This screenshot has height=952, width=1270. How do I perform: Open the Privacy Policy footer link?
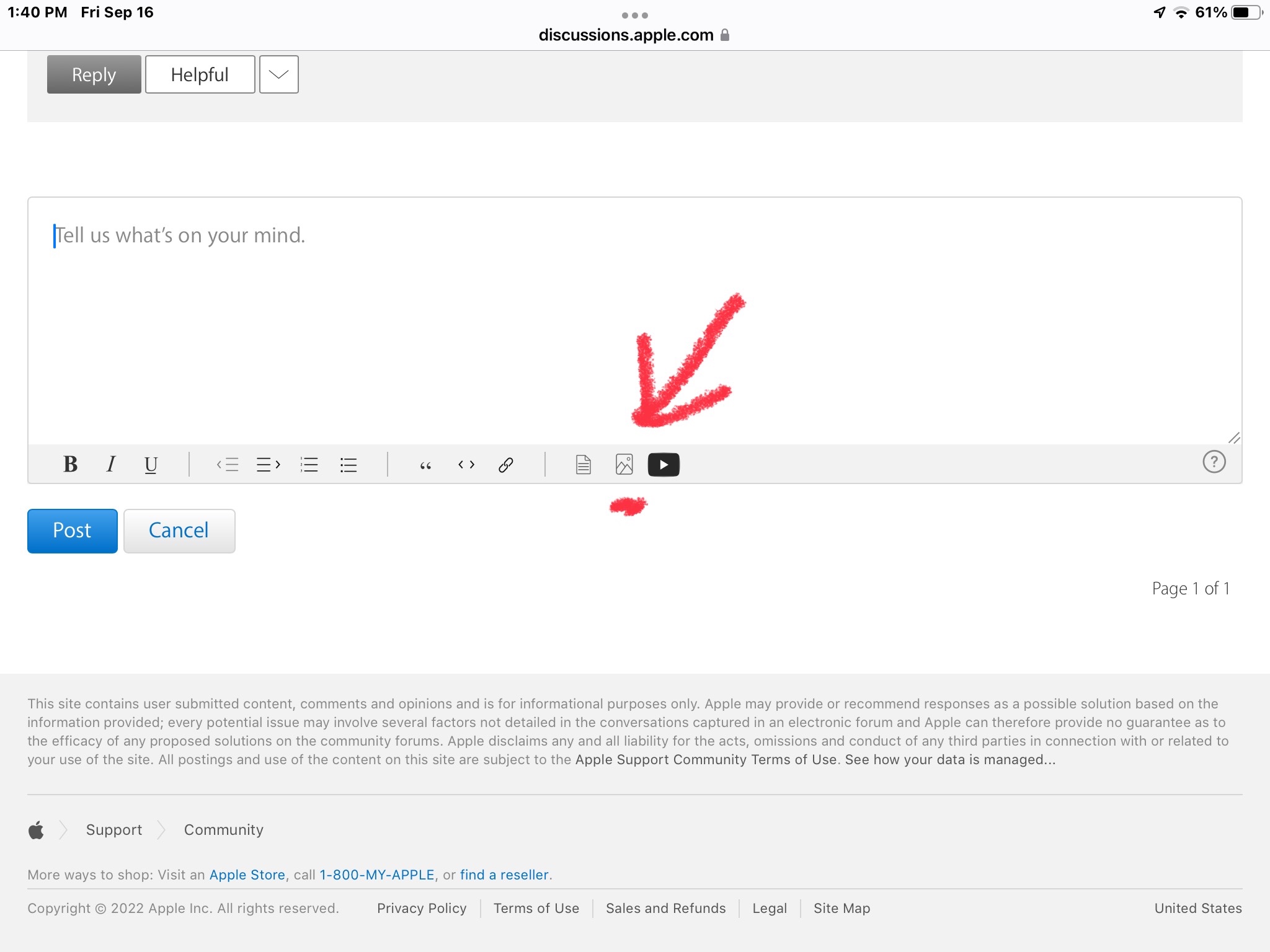click(422, 908)
